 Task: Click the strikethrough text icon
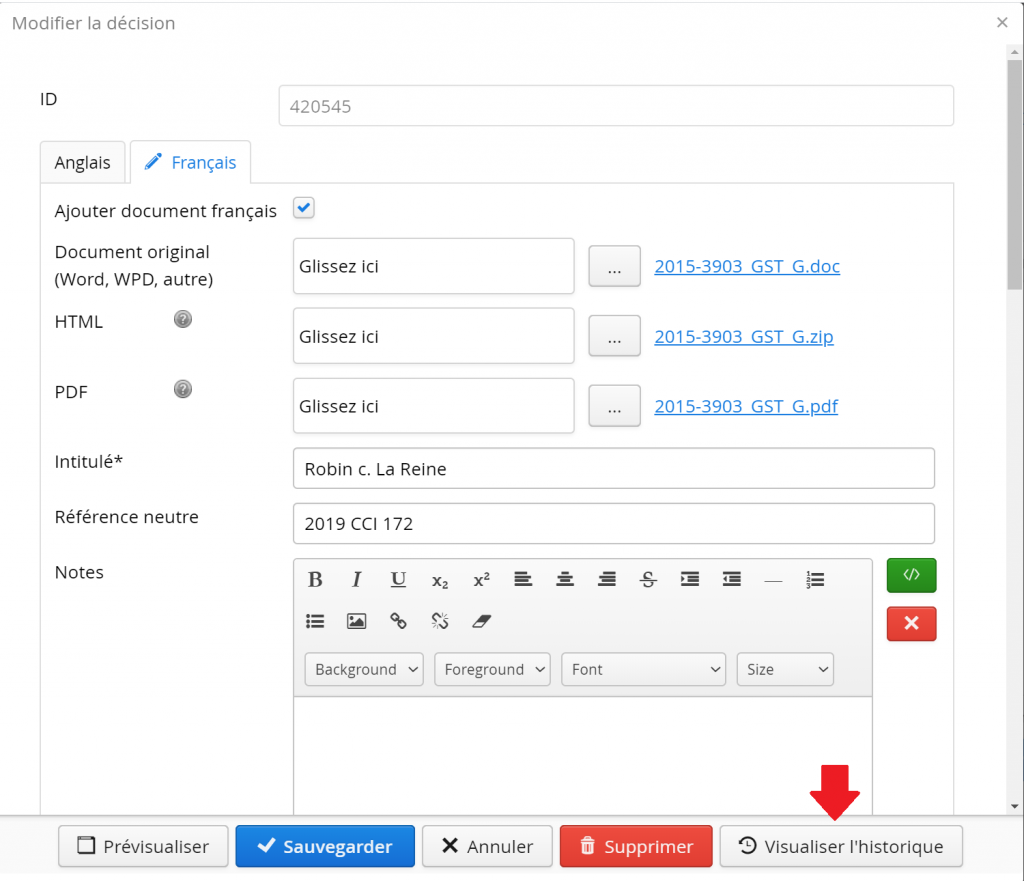648,580
